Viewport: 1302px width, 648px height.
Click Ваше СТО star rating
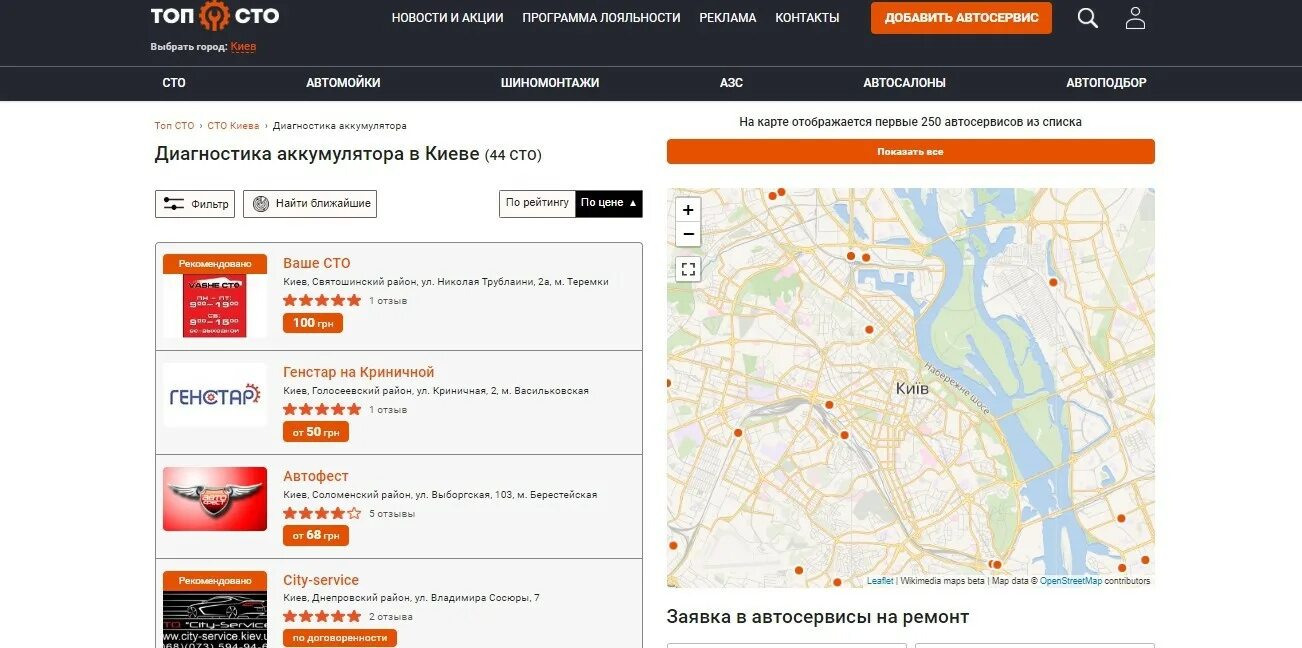(322, 300)
